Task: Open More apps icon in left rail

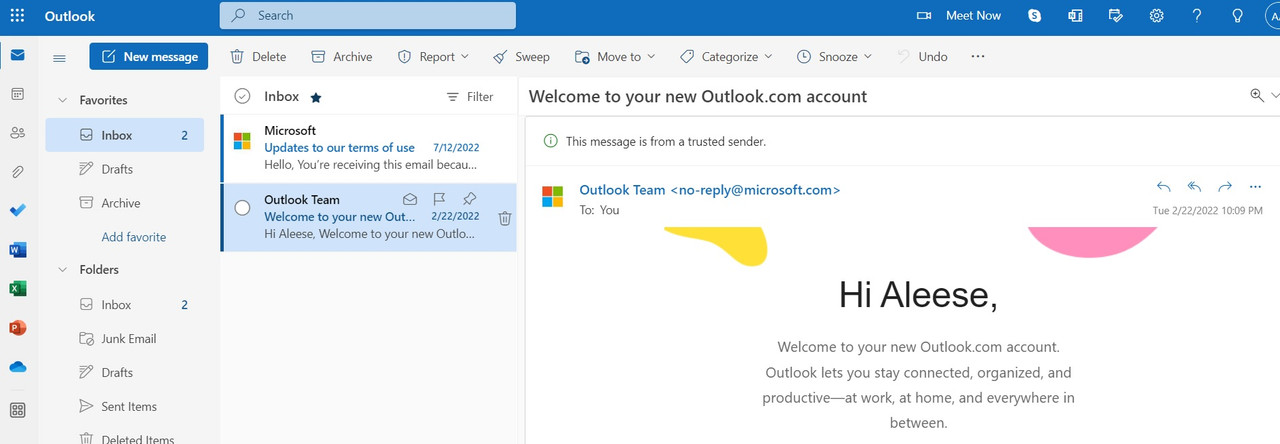Action: [x=17, y=410]
